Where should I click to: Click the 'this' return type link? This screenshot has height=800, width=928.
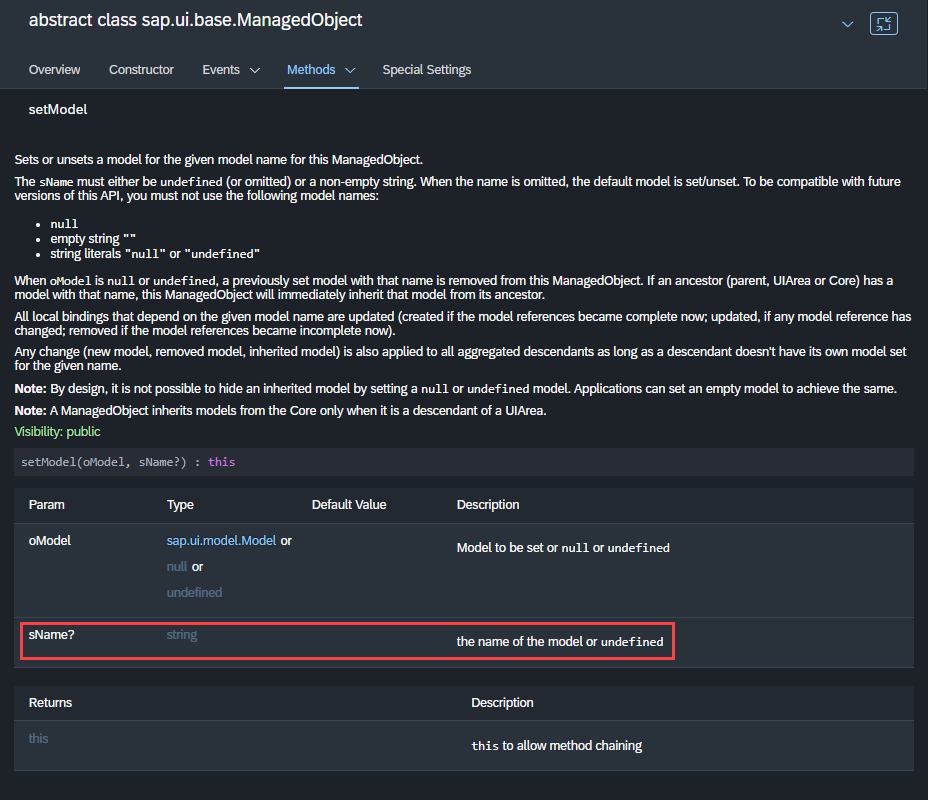(38, 738)
